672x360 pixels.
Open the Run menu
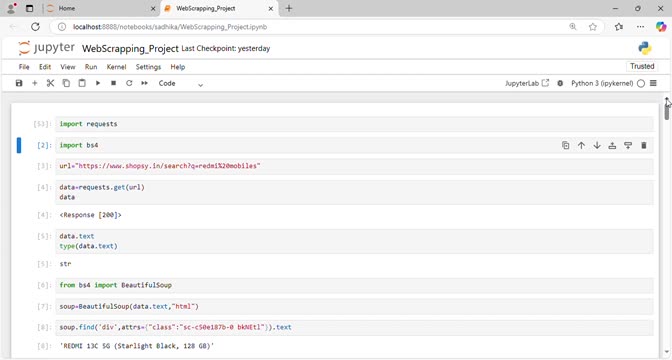(x=91, y=67)
